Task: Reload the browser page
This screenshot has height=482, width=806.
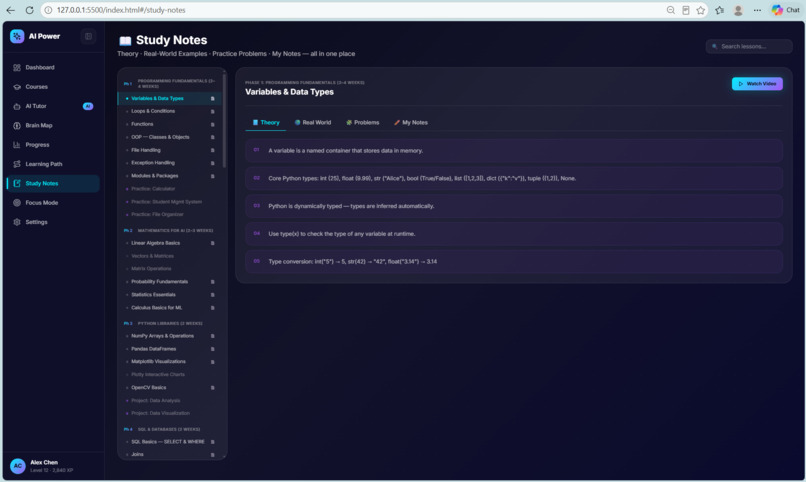Action: click(x=29, y=10)
